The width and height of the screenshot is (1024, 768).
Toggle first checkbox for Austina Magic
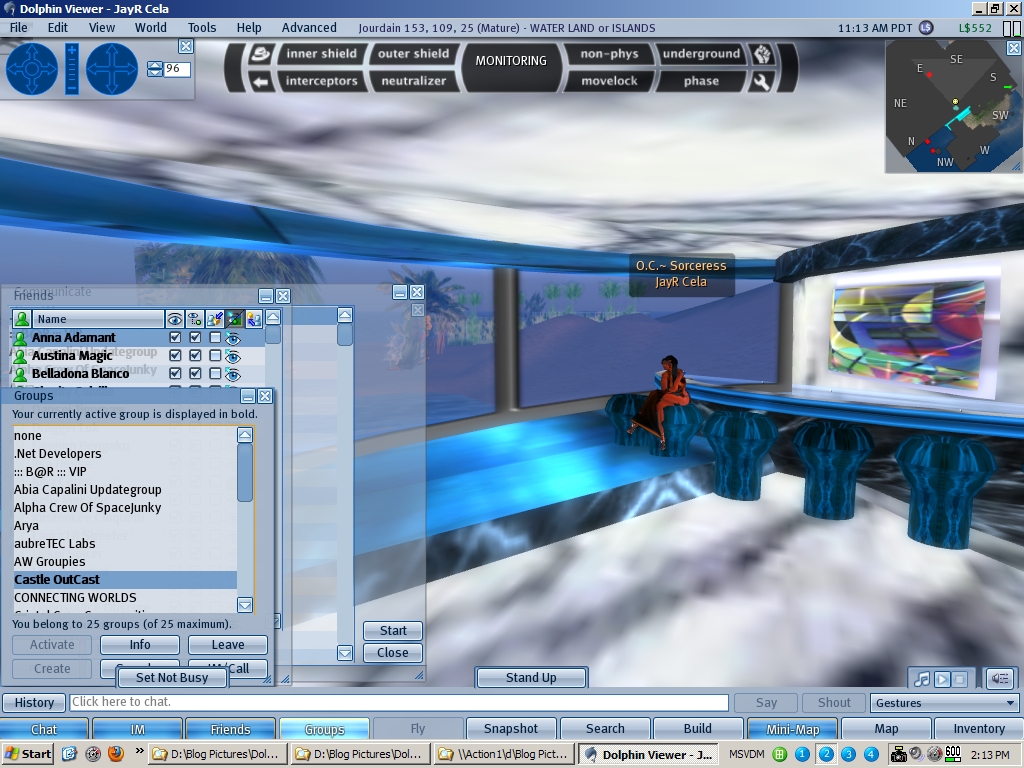coord(174,355)
